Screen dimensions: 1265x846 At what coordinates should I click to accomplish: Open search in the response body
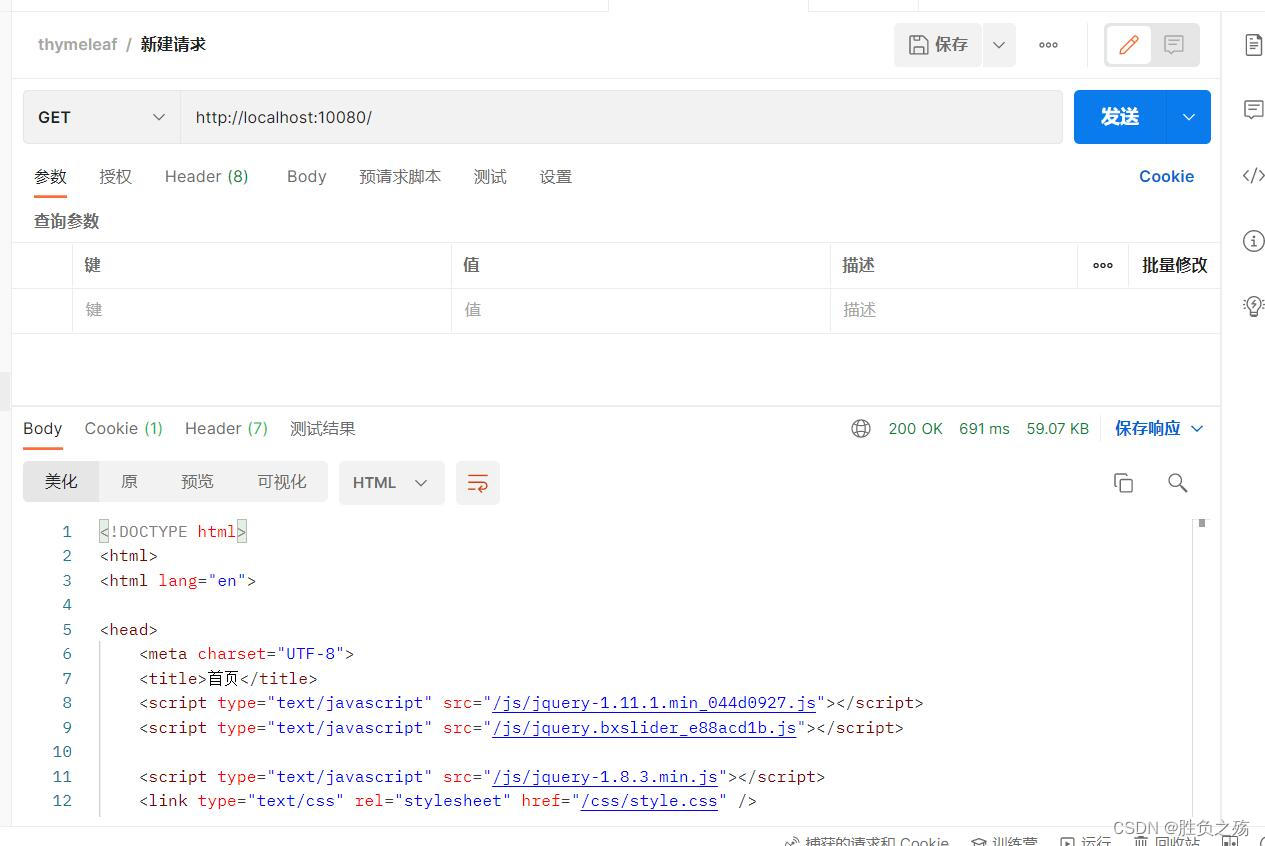pos(1177,483)
